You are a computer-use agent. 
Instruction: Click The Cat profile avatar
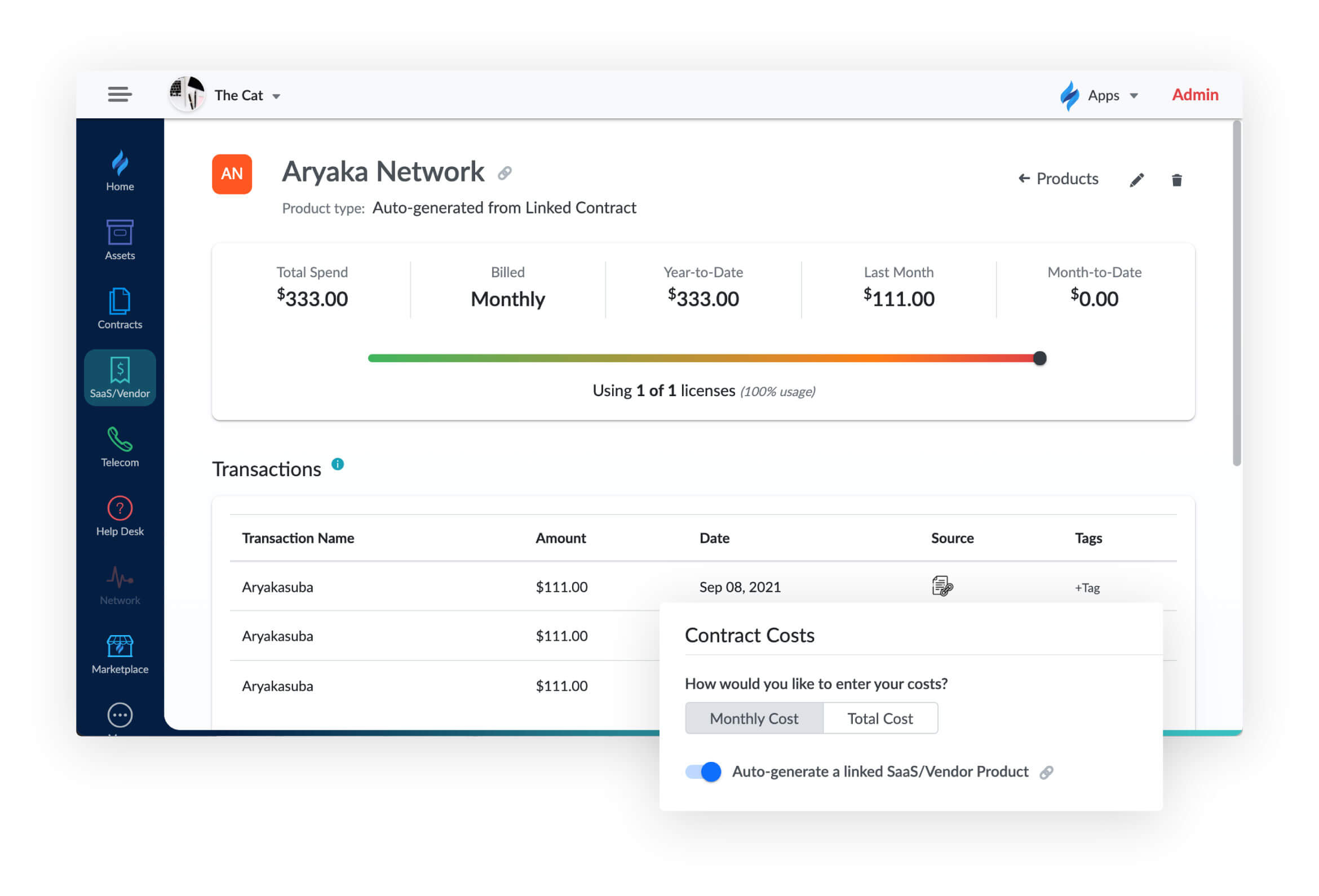187,94
